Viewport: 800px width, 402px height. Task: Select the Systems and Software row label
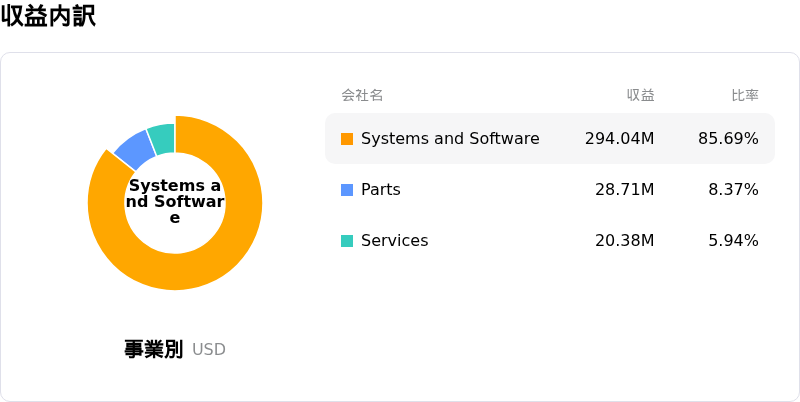tap(450, 139)
